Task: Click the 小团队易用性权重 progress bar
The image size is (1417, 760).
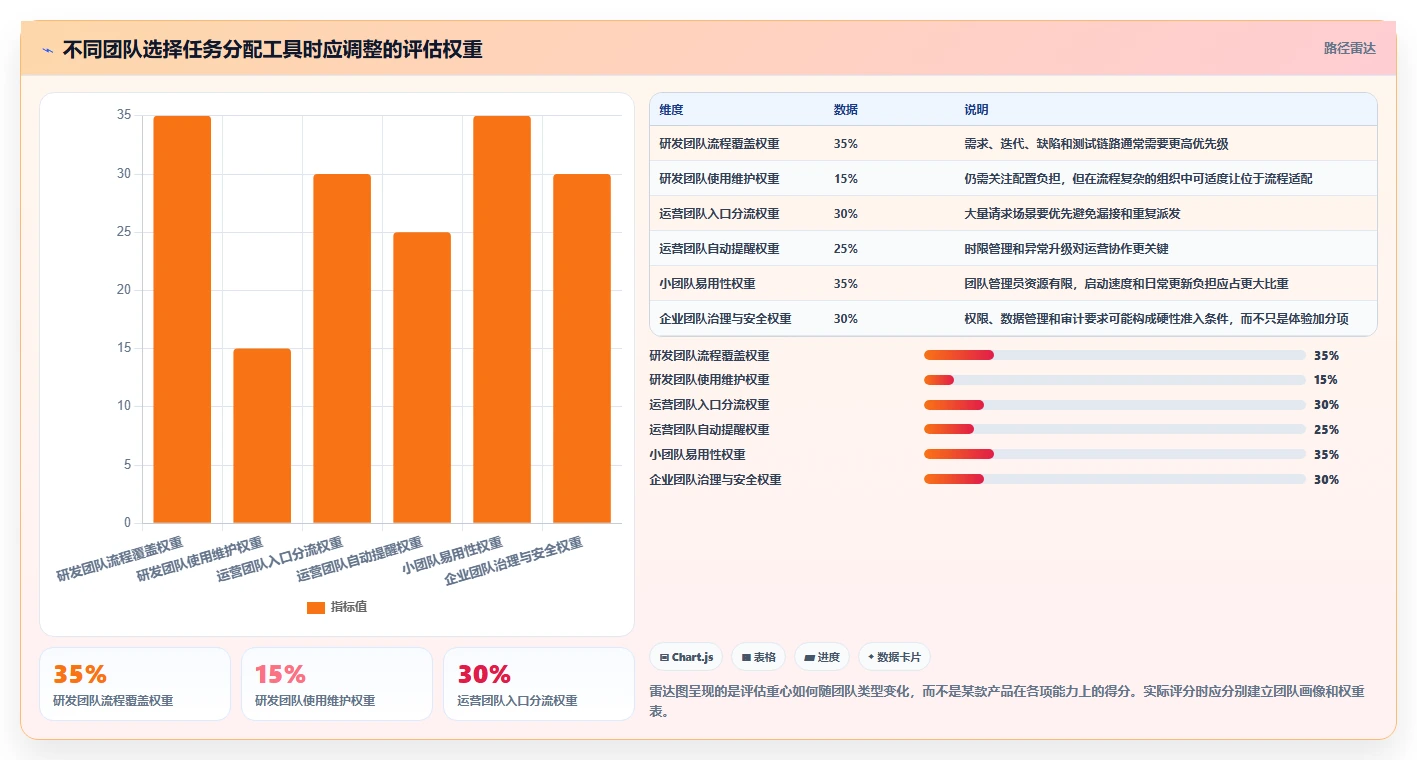Action: click(x=1115, y=455)
